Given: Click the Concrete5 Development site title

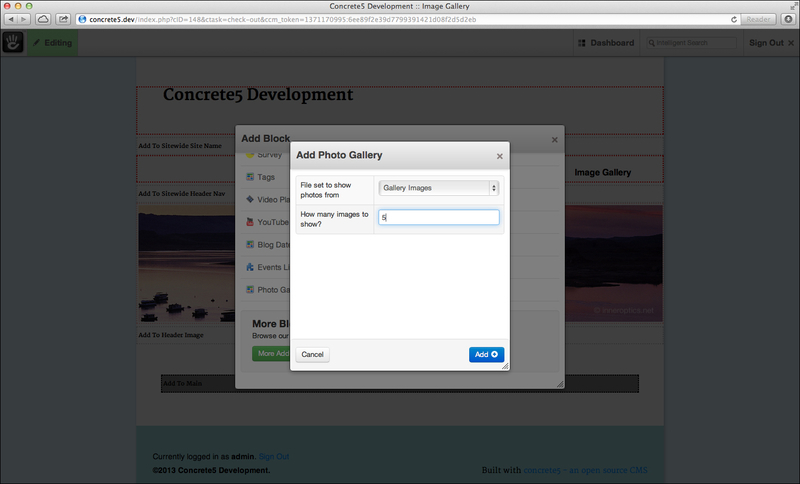Looking at the screenshot, I should [258, 95].
